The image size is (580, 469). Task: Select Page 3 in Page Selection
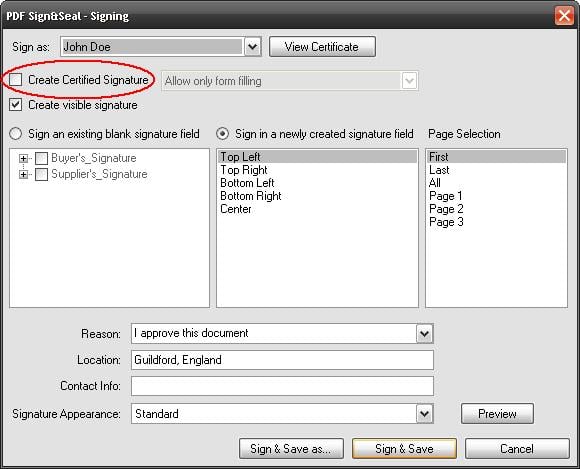(496, 222)
